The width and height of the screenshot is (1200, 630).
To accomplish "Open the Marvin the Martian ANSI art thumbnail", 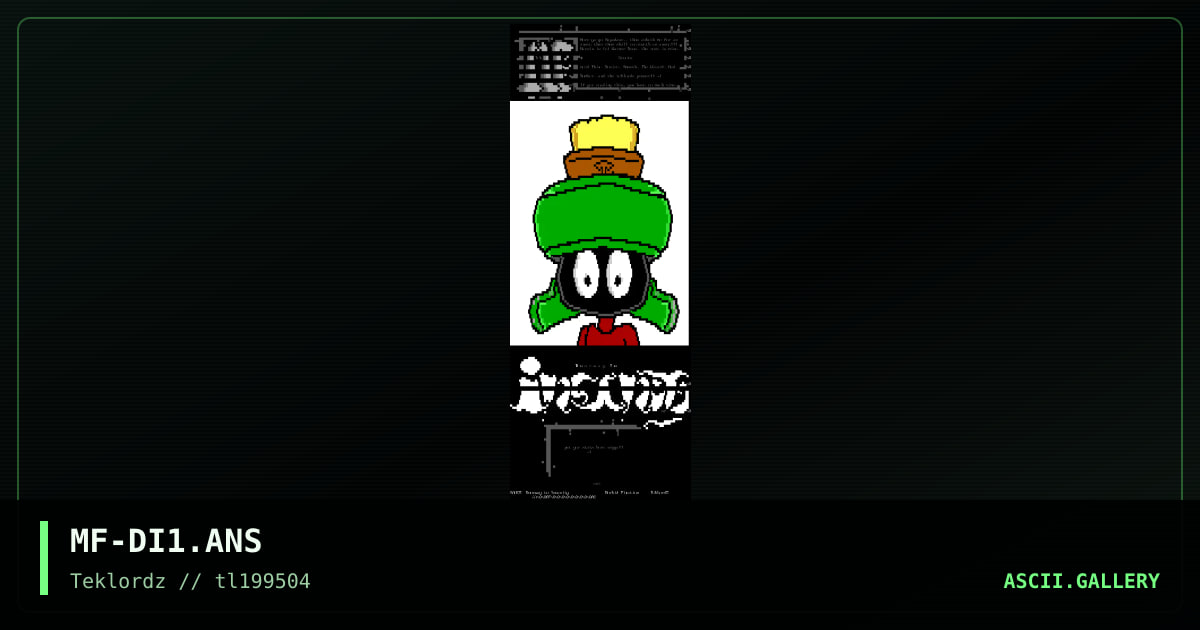I will click(600, 261).
